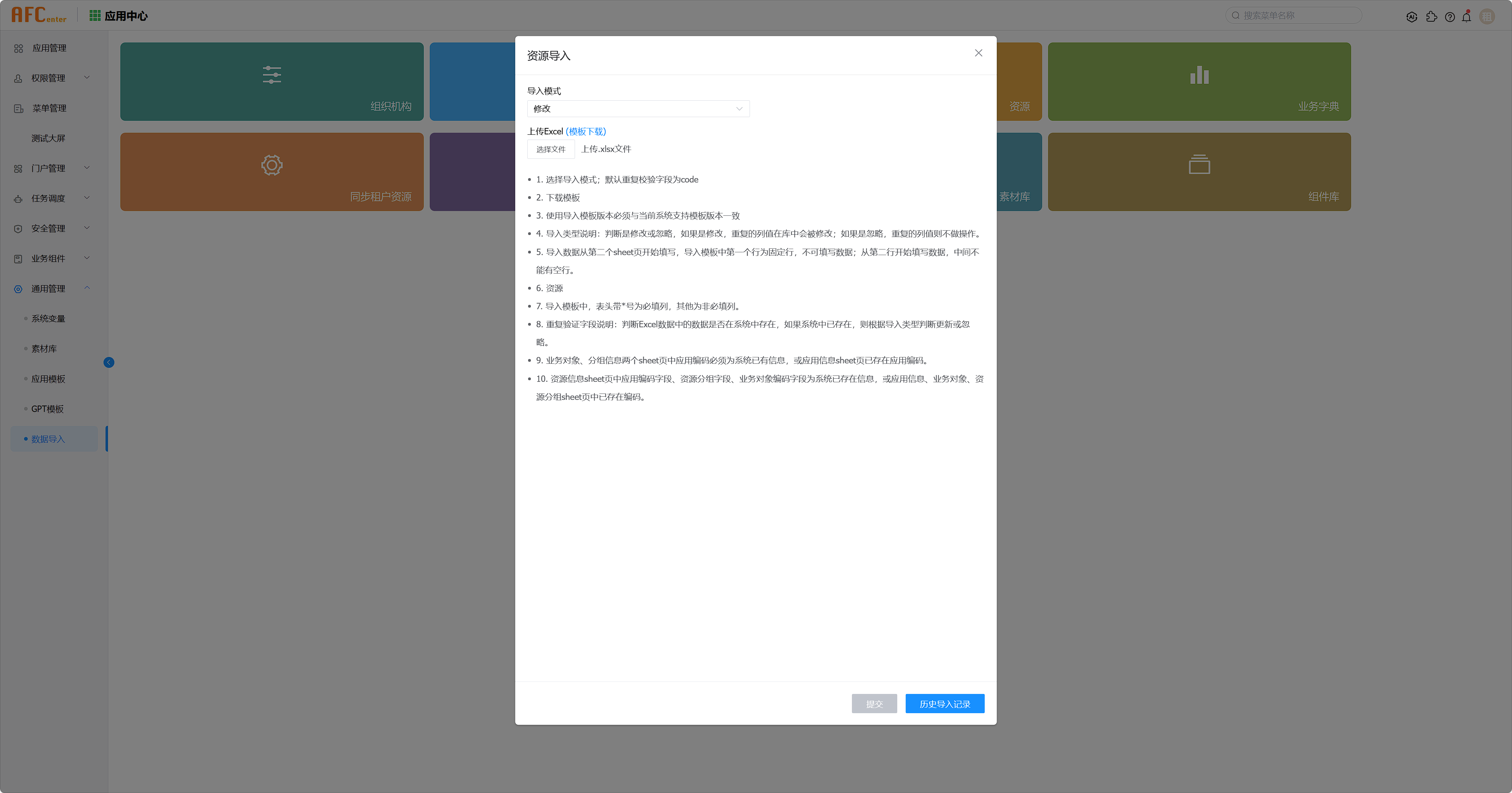Open the 业务字典 bar-chart icon tile

click(1199, 81)
